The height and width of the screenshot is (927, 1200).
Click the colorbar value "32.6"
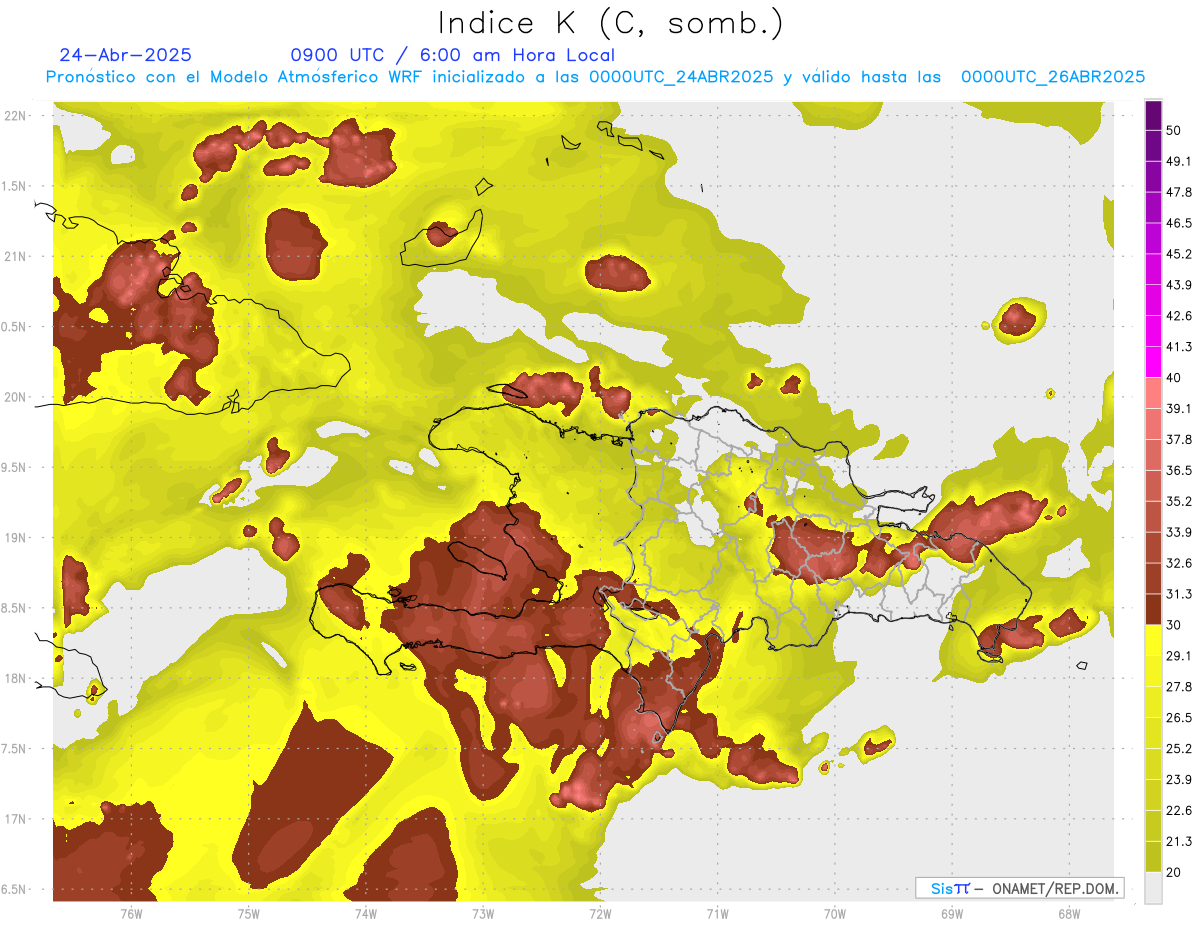(1179, 563)
